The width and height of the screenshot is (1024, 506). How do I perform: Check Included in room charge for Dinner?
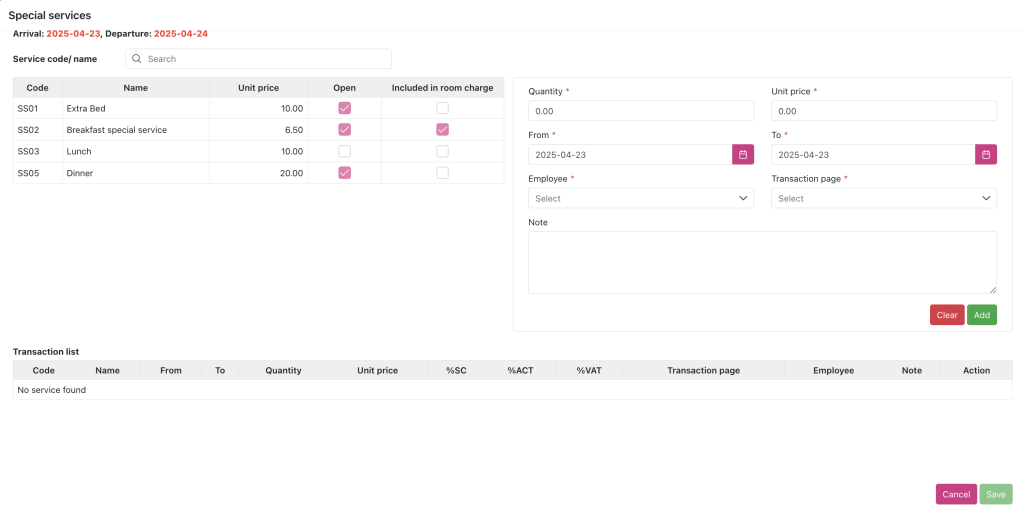click(442, 173)
